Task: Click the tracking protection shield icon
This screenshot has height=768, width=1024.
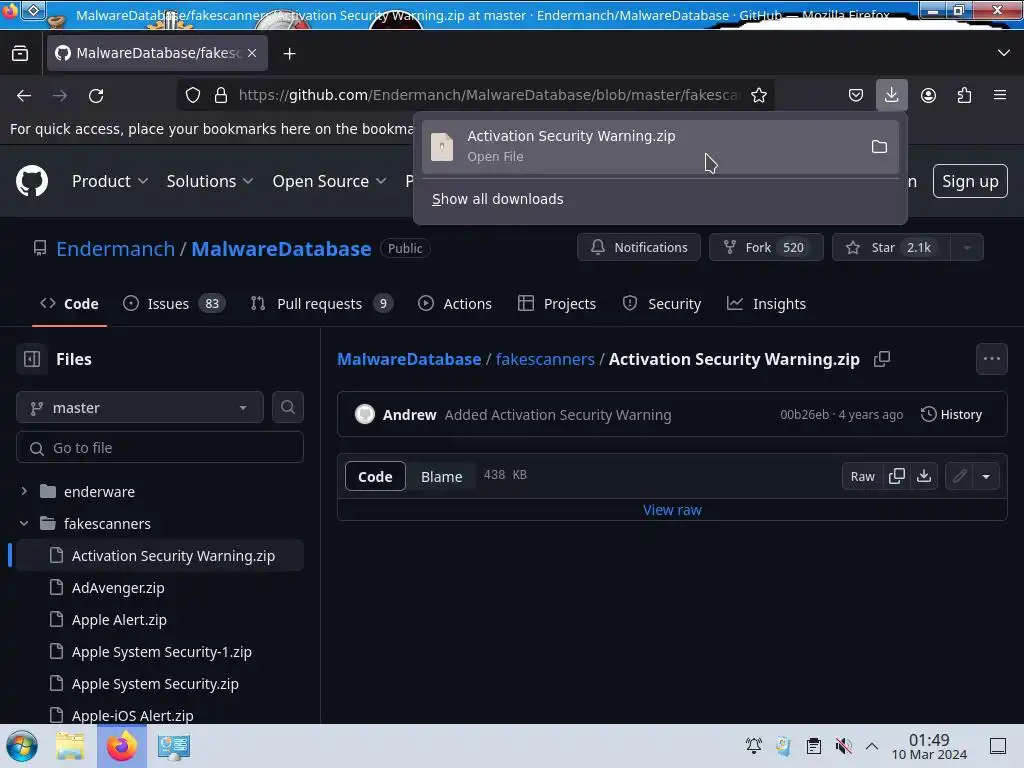Action: [193, 95]
